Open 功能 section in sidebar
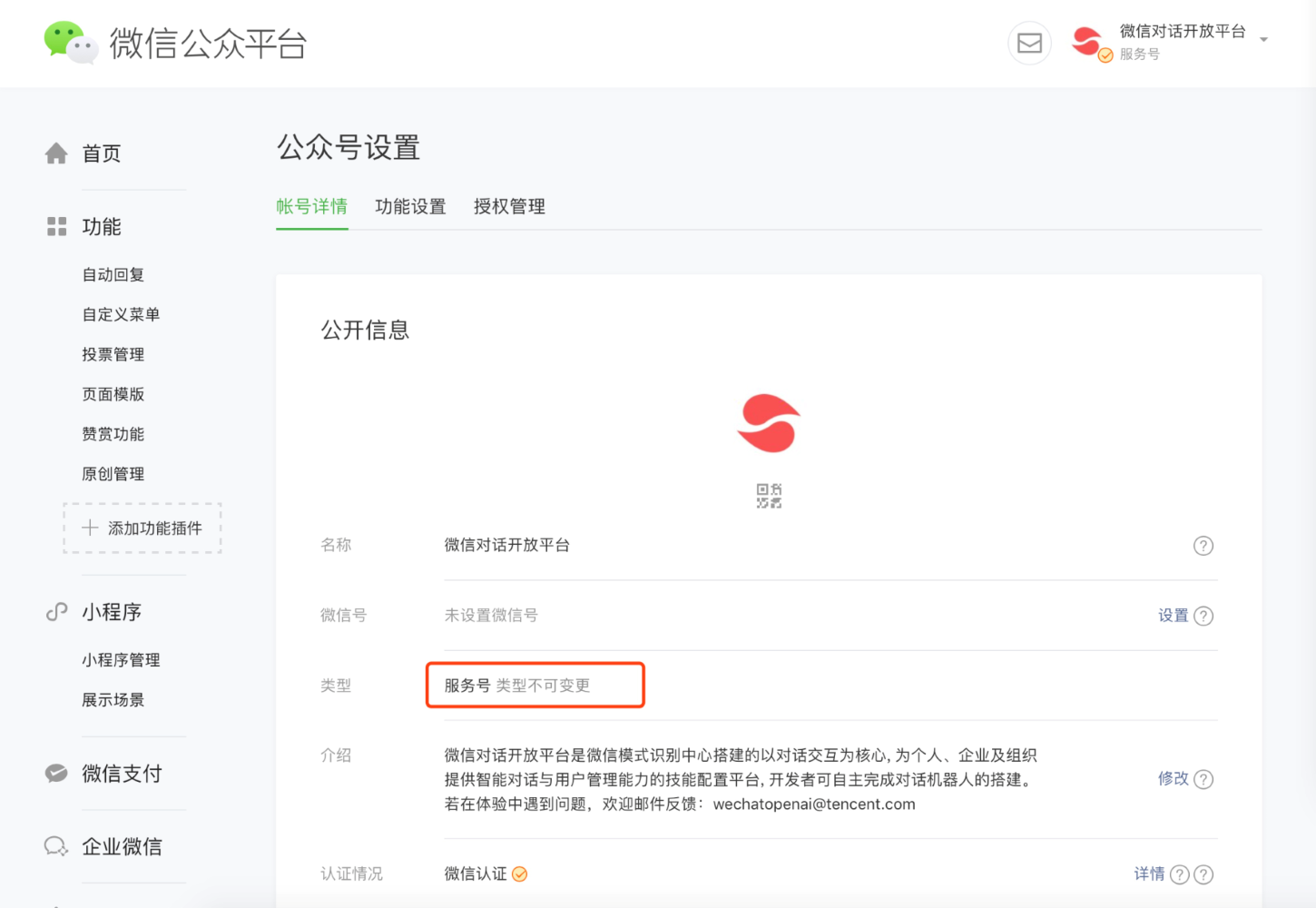Screen dimensions: 1316x908 pos(101,227)
